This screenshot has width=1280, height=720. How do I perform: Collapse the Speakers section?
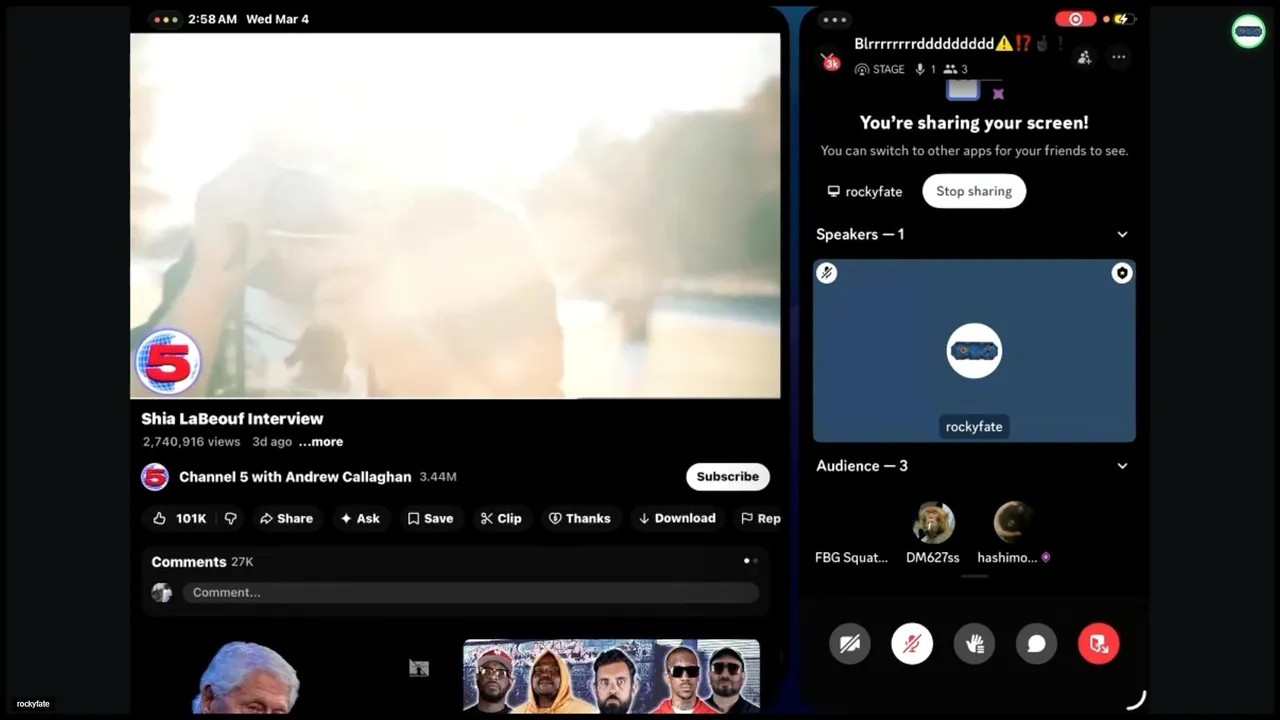point(1122,234)
